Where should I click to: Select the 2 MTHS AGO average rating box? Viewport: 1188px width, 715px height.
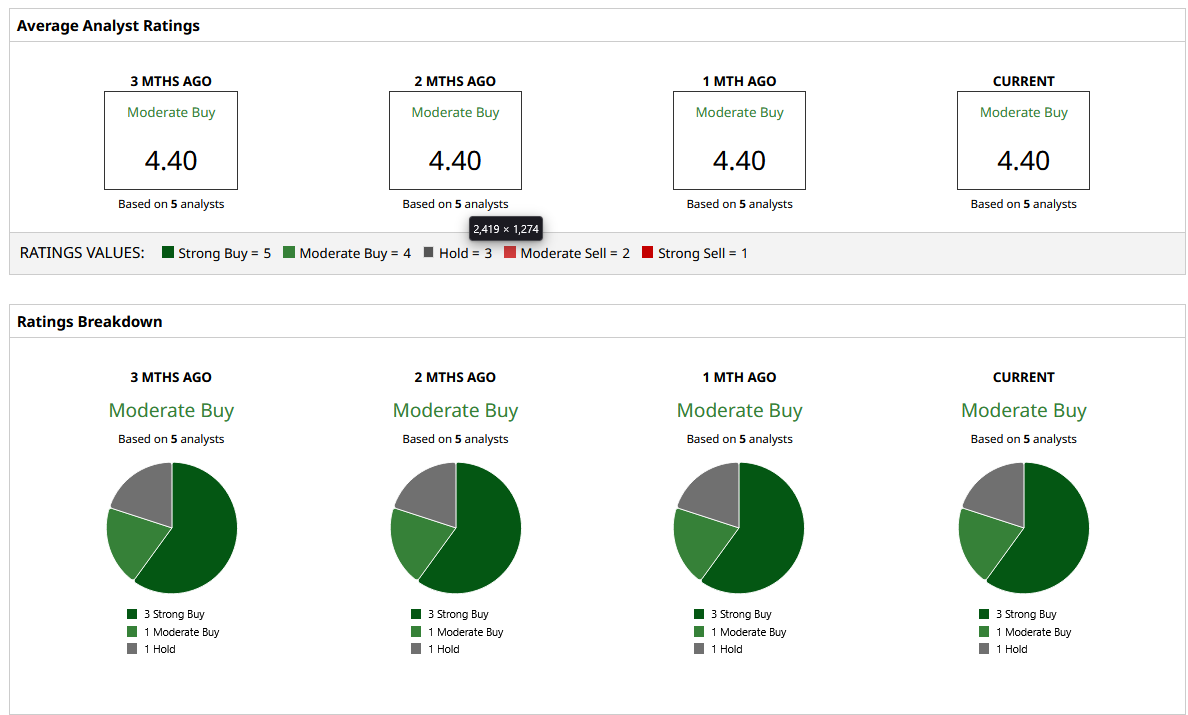click(x=455, y=141)
